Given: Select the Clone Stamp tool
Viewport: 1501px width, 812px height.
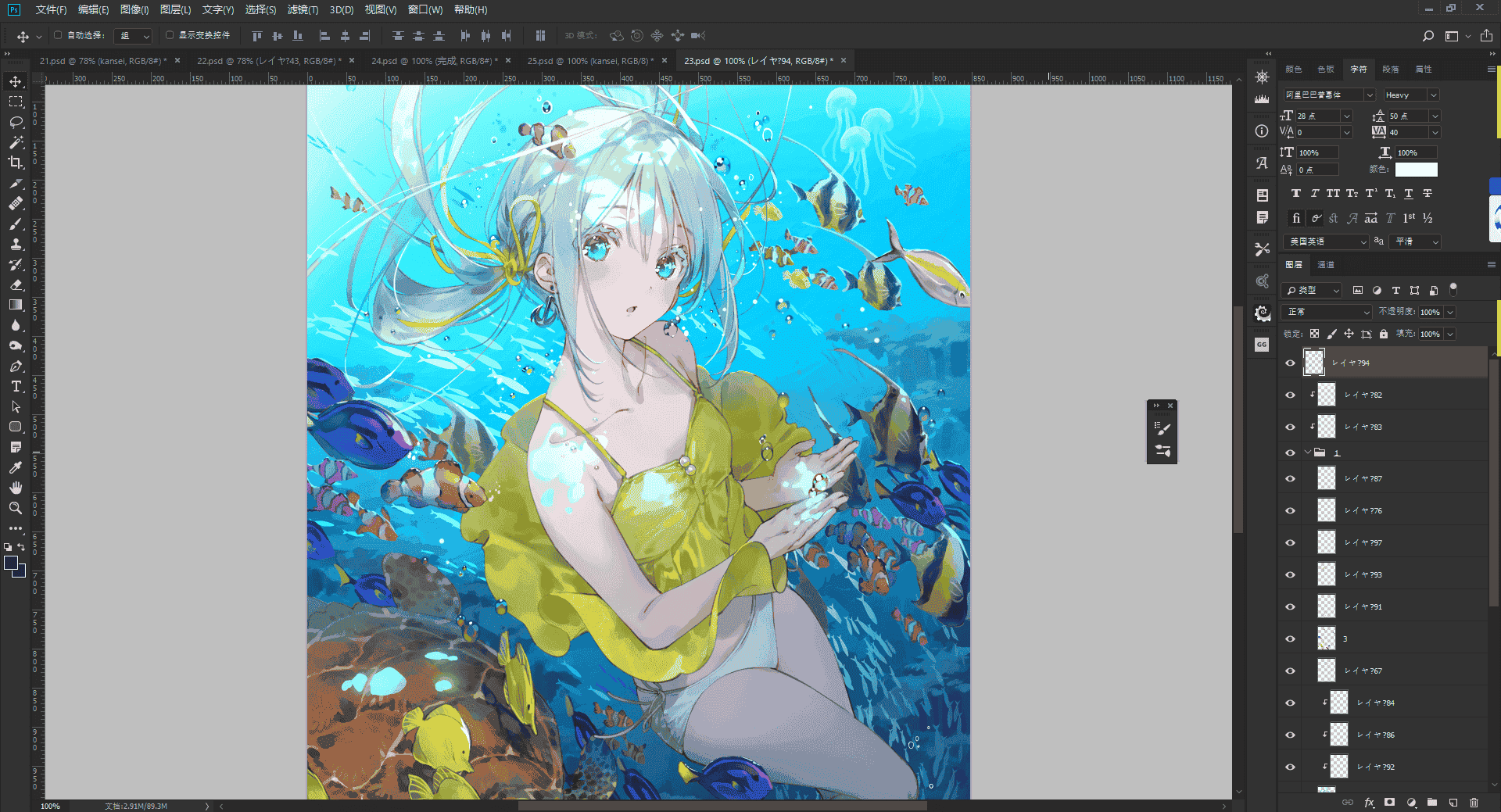Looking at the screenshot, I should coord(16,244).
